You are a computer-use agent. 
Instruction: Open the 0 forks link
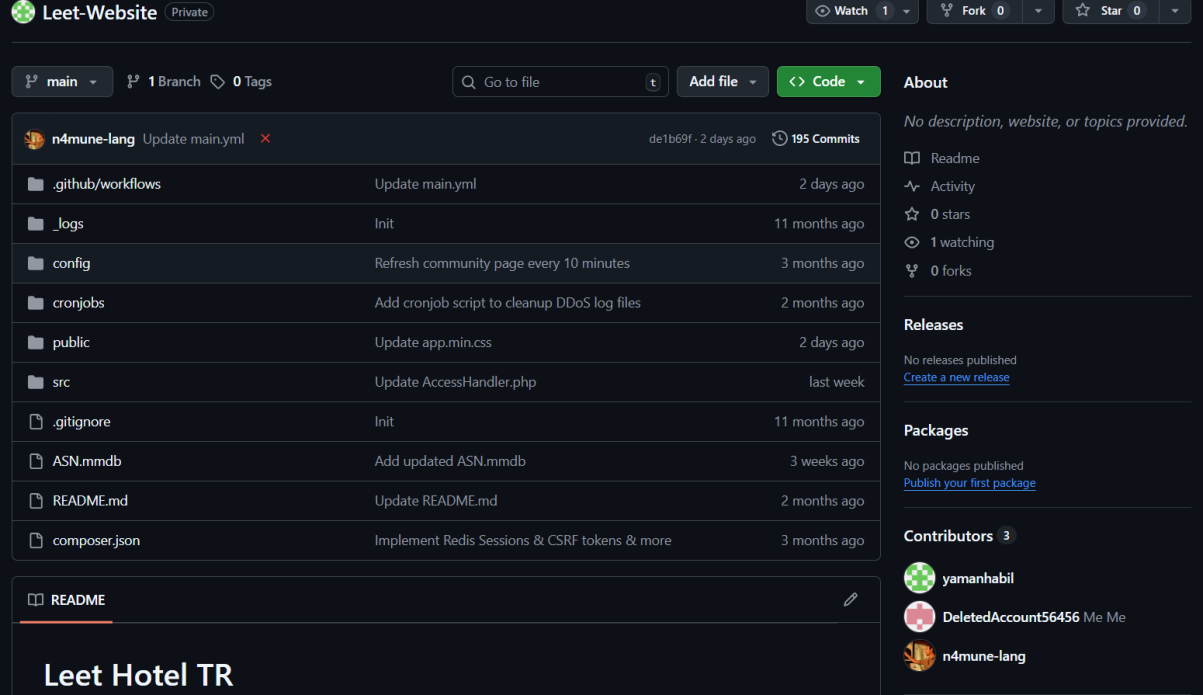[938, 270]
